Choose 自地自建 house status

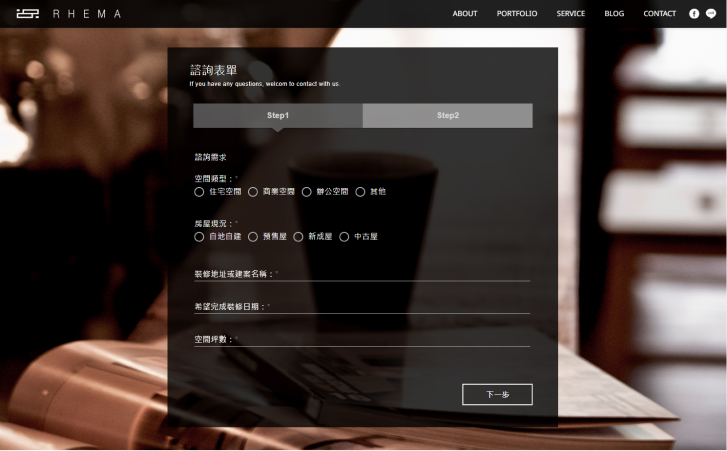199,237
